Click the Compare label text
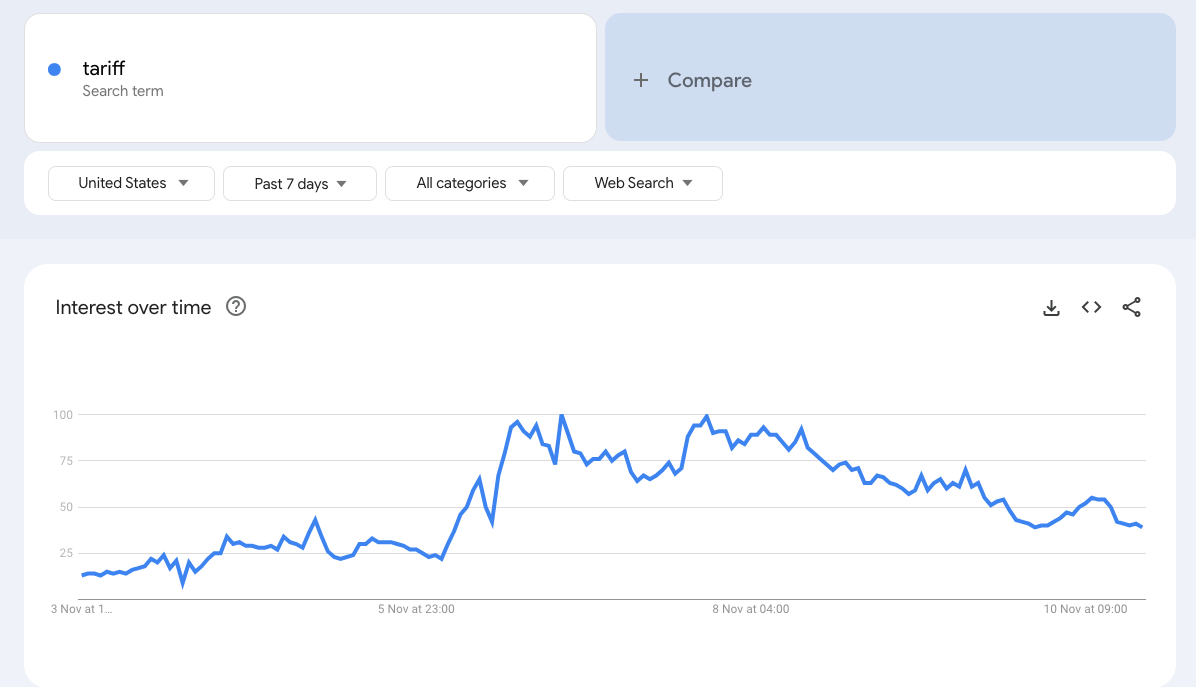 [x=709, y=81]
